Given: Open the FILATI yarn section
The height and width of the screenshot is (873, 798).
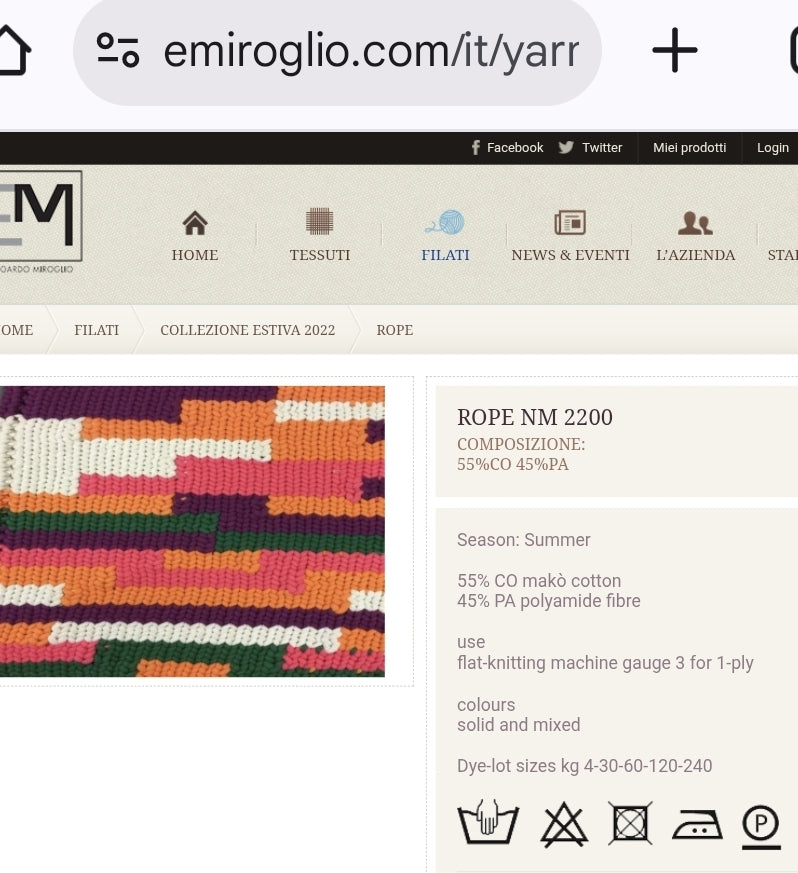Looking at the screenshot, I should coord(445,236).
